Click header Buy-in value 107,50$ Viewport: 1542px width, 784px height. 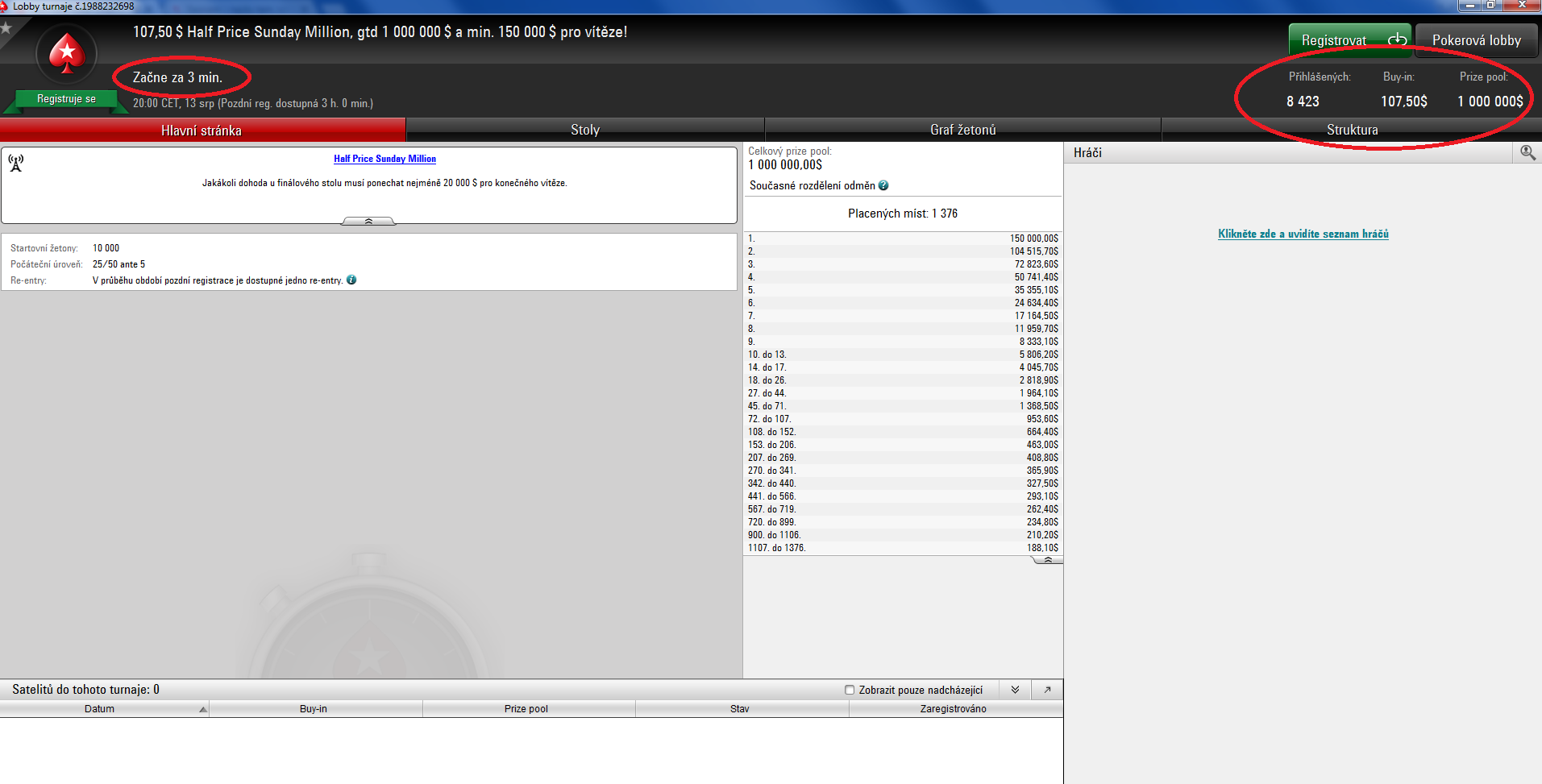(1403, 102)
